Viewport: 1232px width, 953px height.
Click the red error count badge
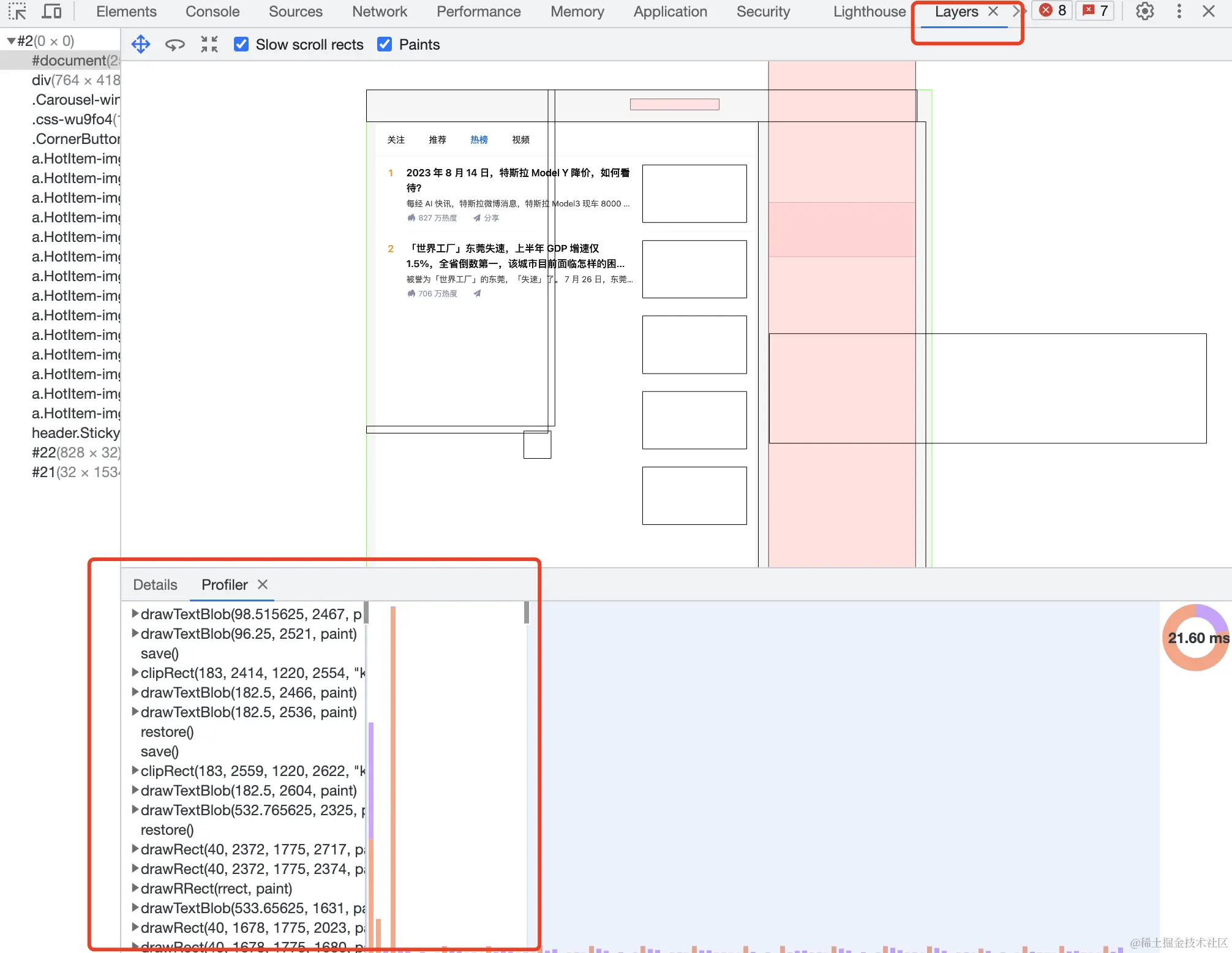[1053, 10]
